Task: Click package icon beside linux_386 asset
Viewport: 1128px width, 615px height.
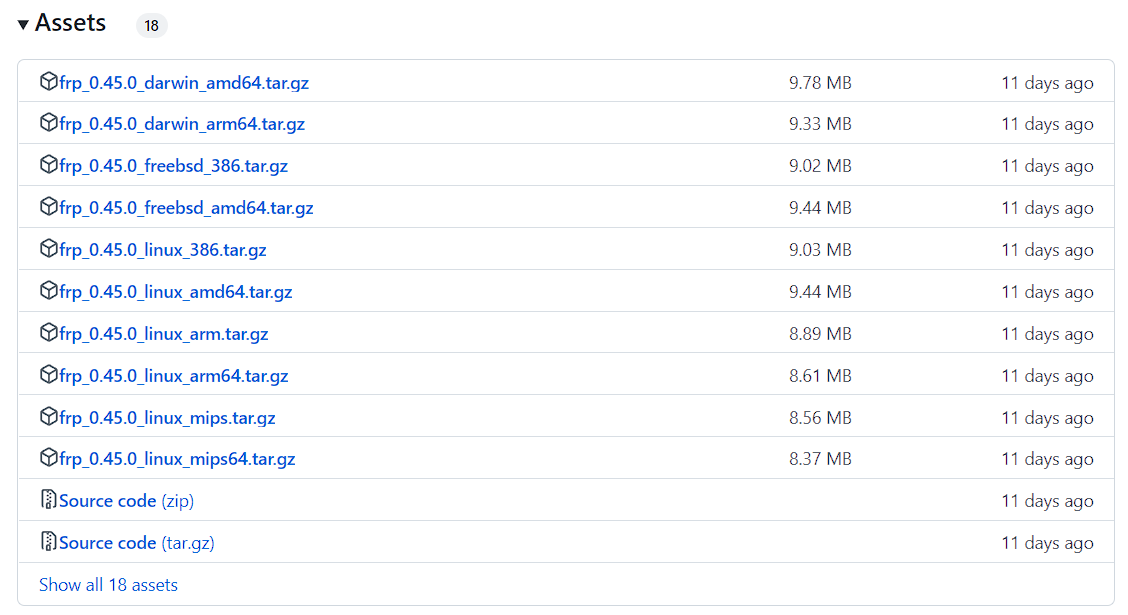Action: [48, 249]
